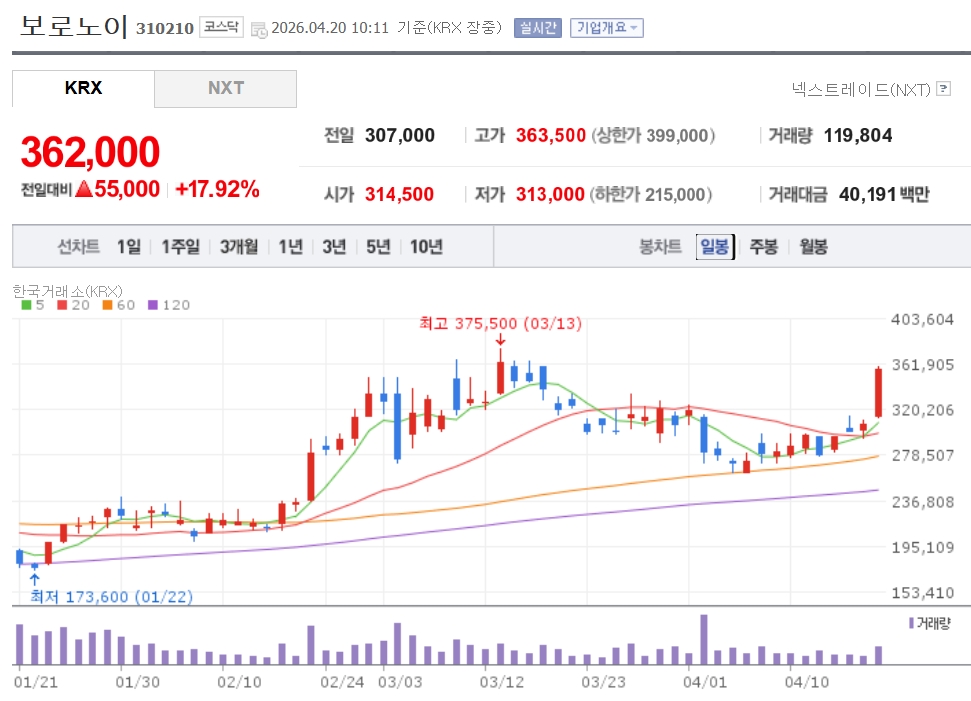Click the green 5-day moving average legend
The height and width of the screenshot is (701, 971).
(26, 305)
